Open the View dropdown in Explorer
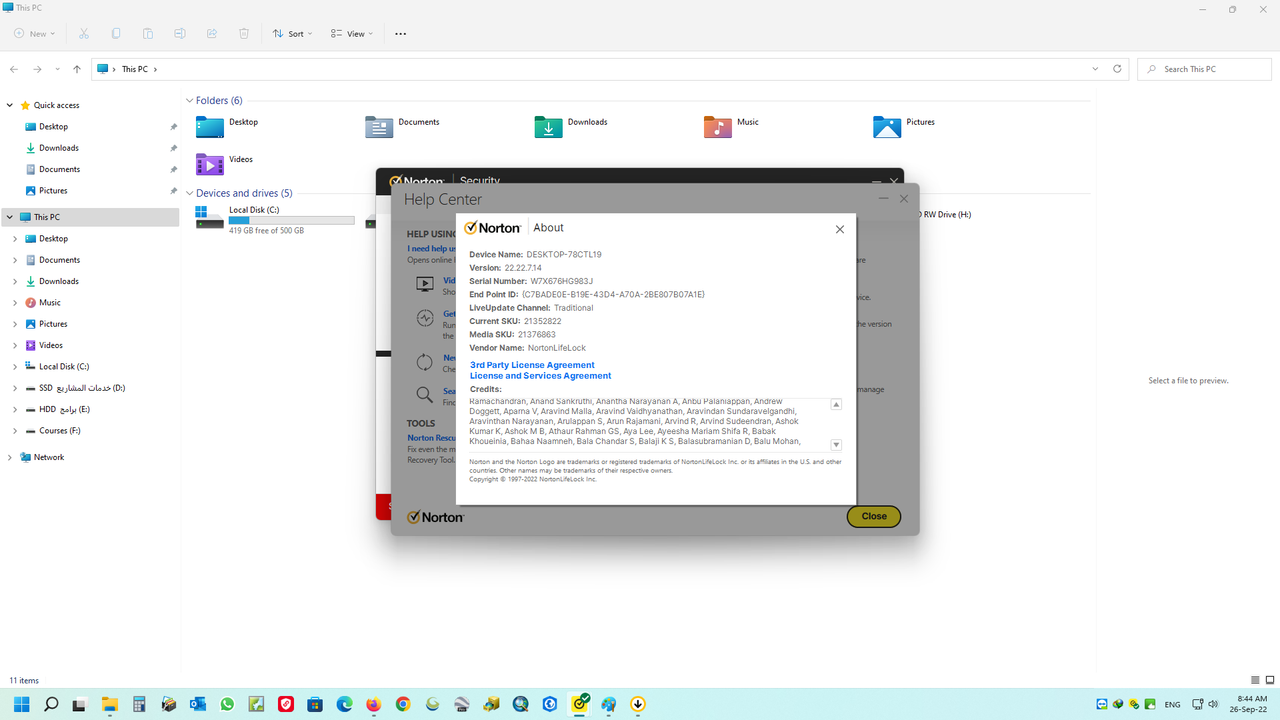Viewport: 1280px width, 720px height. click(x=351, y=33)
